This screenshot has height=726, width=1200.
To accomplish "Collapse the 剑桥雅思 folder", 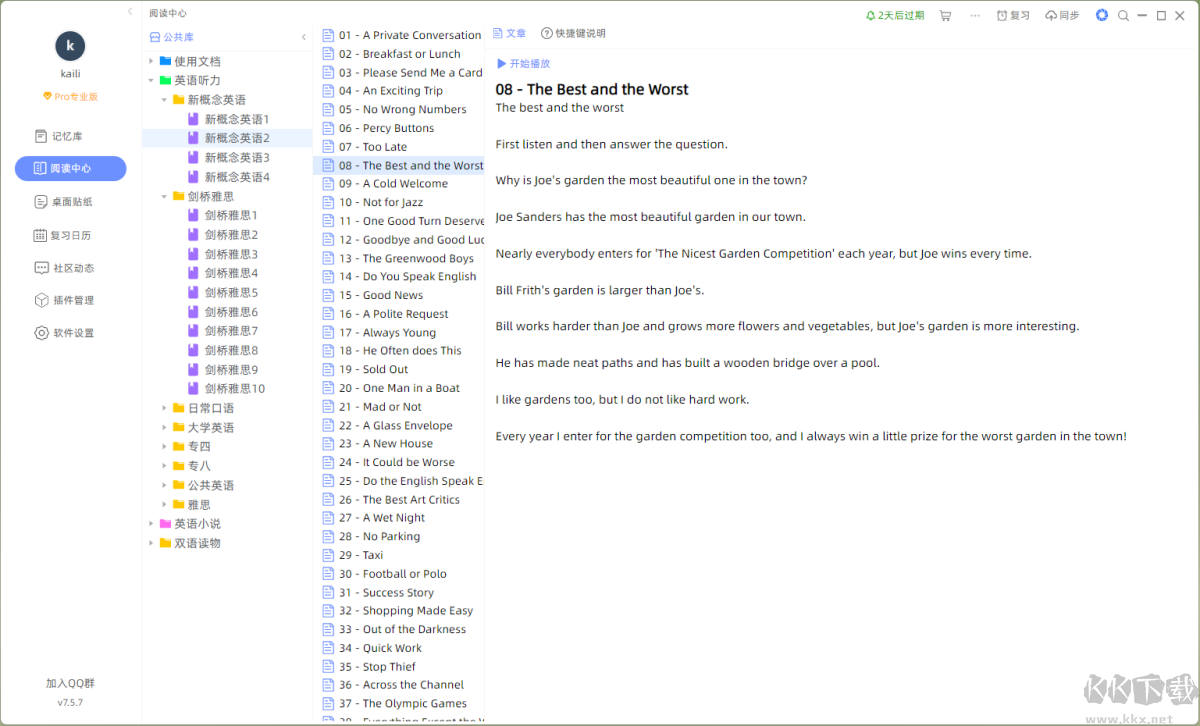I will [x=165, y=197].
